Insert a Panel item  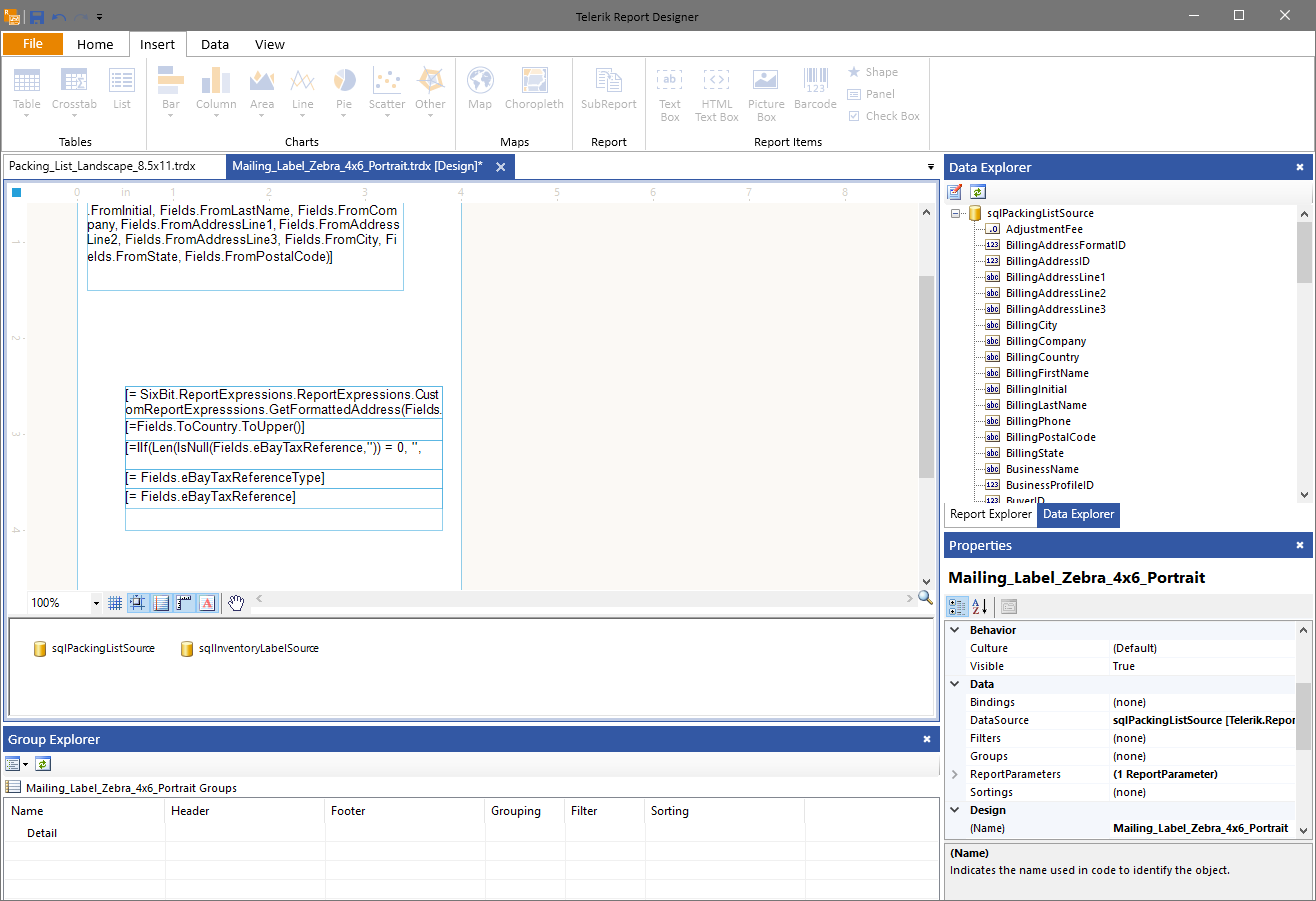[x=871, y=94]
